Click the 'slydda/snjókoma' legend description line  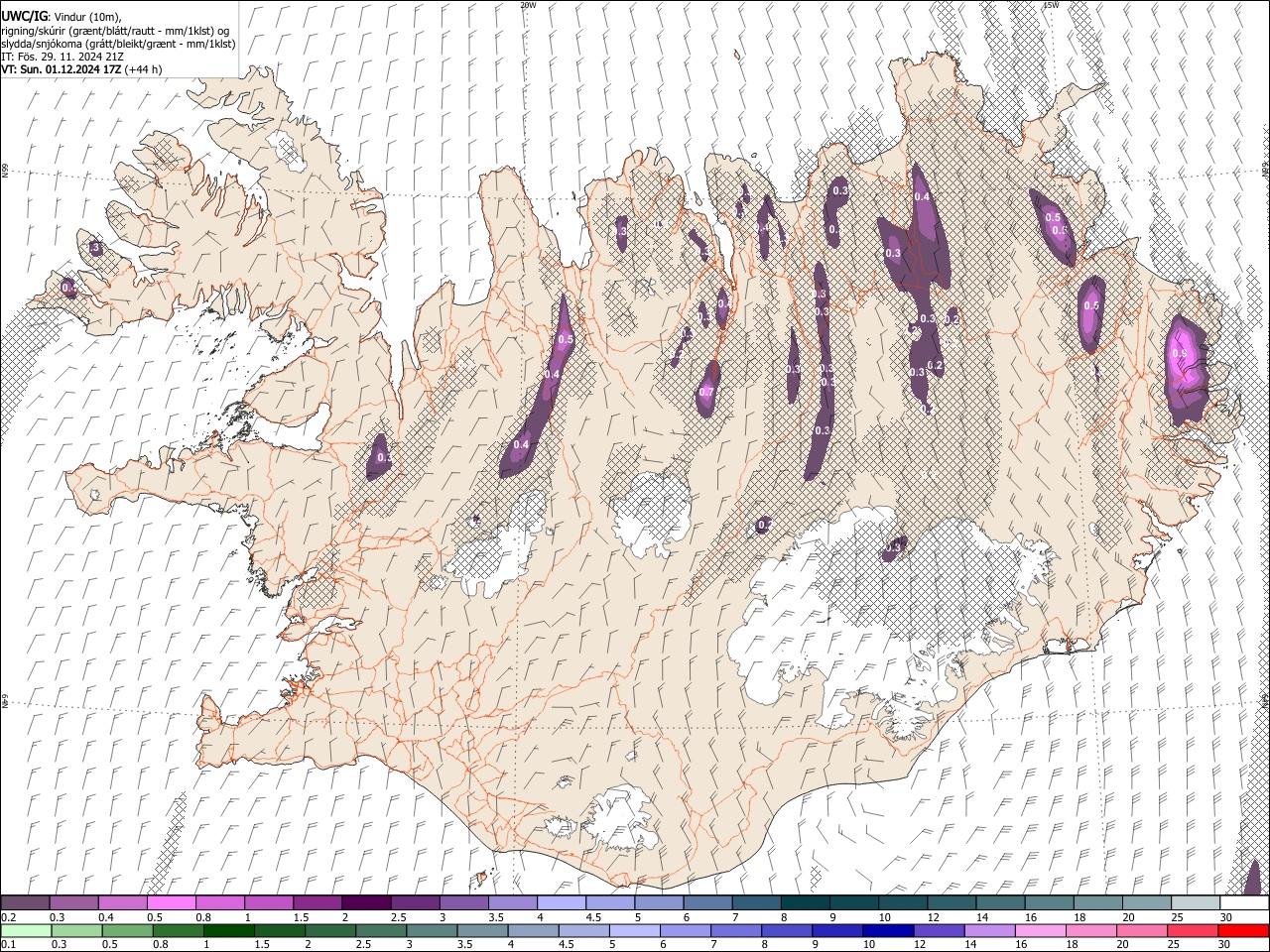coord(118,44)
